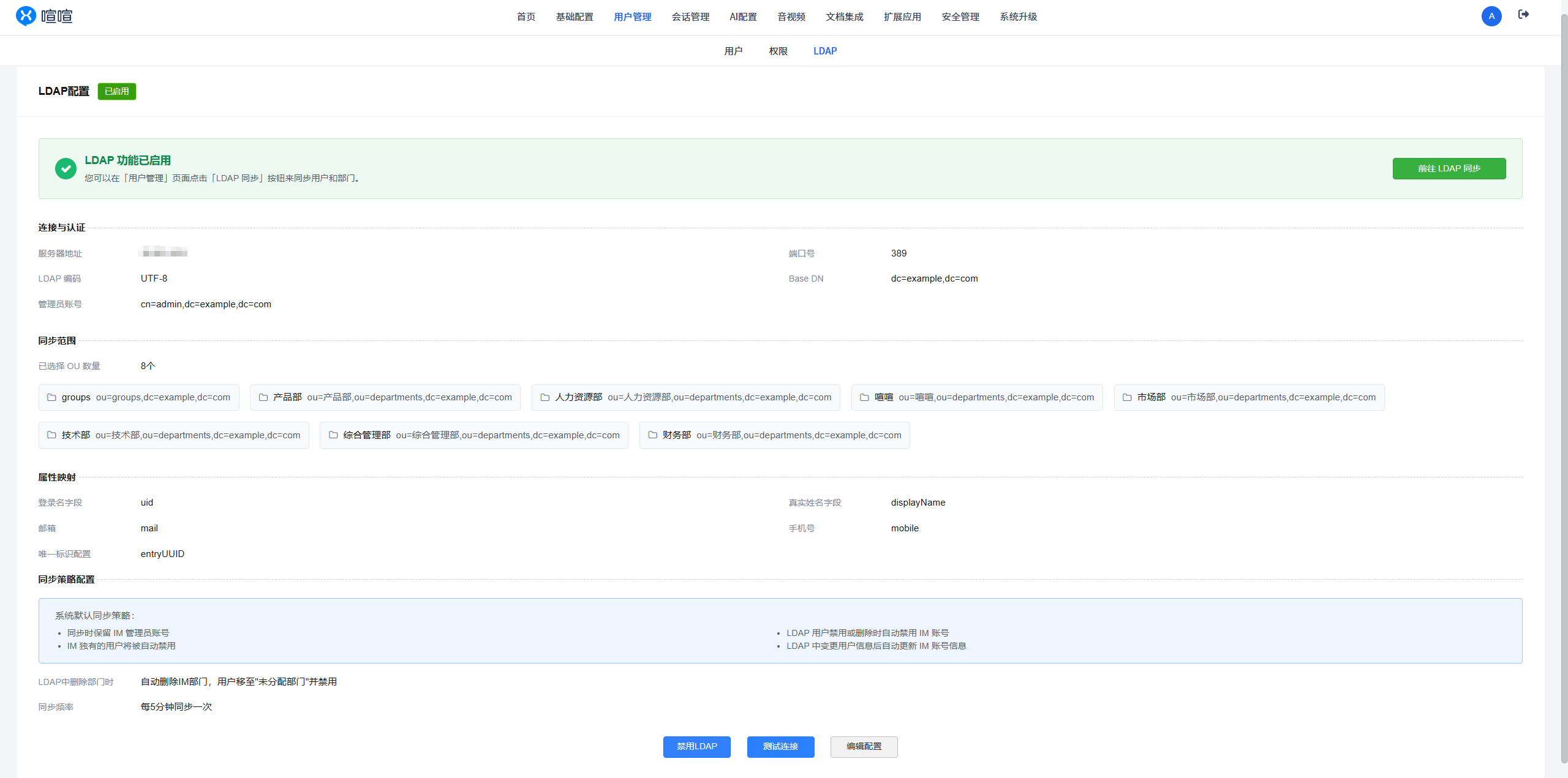
Task: Click the folder icon of 喧喧 OU
Action: click(864, 398)
